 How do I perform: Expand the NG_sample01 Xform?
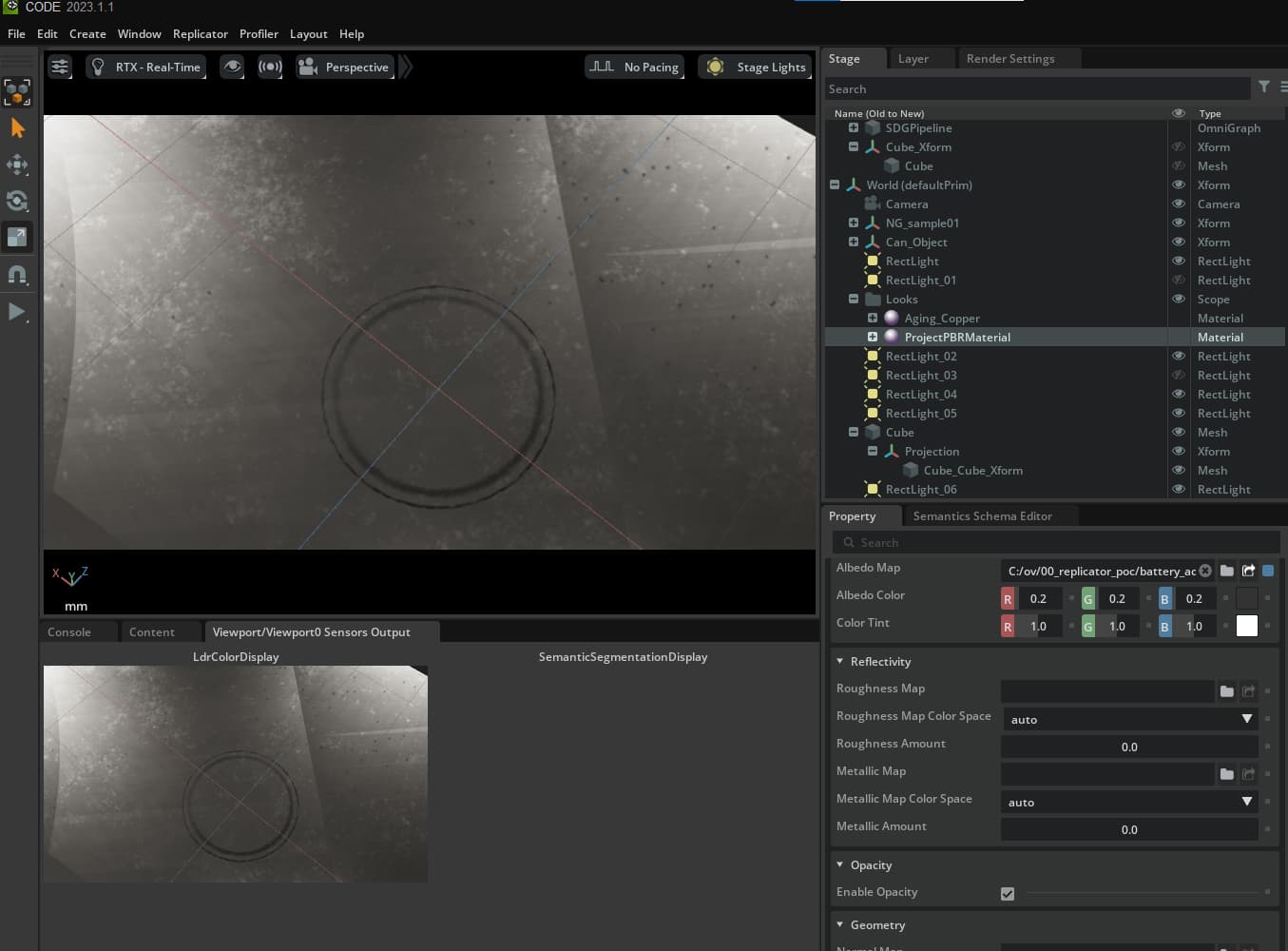tap(853, 223)
